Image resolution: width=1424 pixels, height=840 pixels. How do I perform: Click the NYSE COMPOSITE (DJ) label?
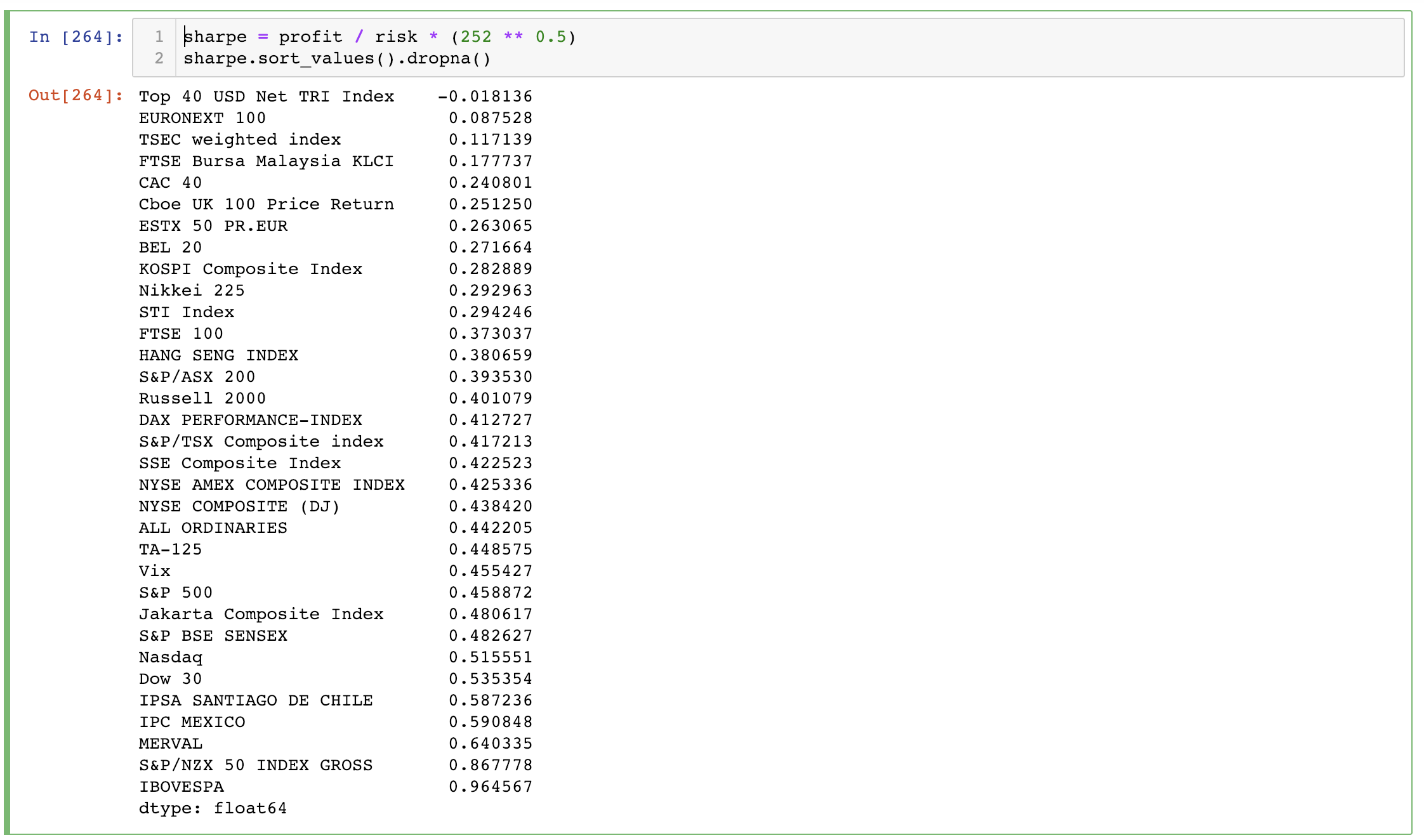click(240, 506)
